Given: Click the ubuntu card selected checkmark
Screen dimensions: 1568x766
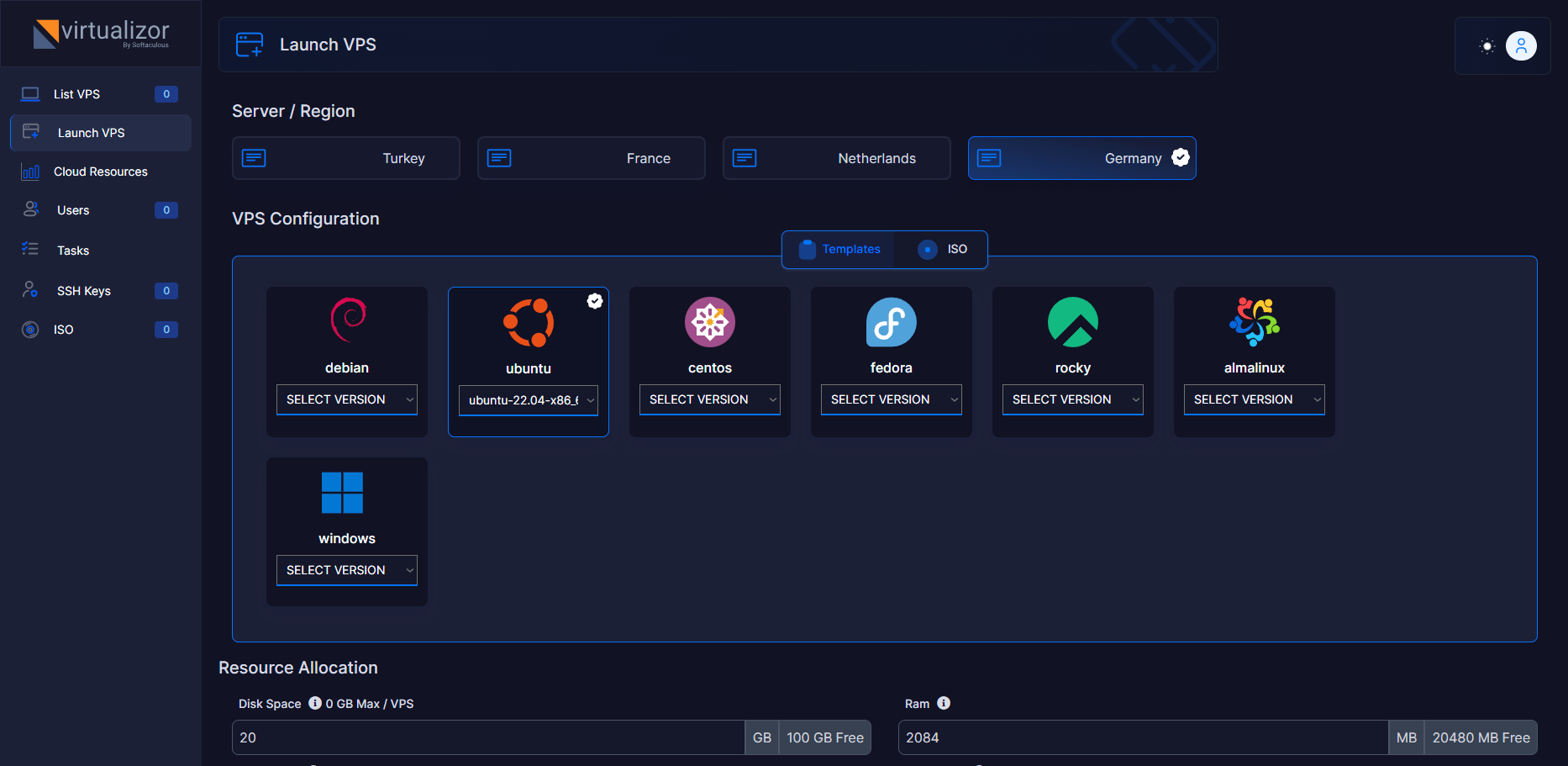Looking at the screenshot, I should [x=595, y=301].
